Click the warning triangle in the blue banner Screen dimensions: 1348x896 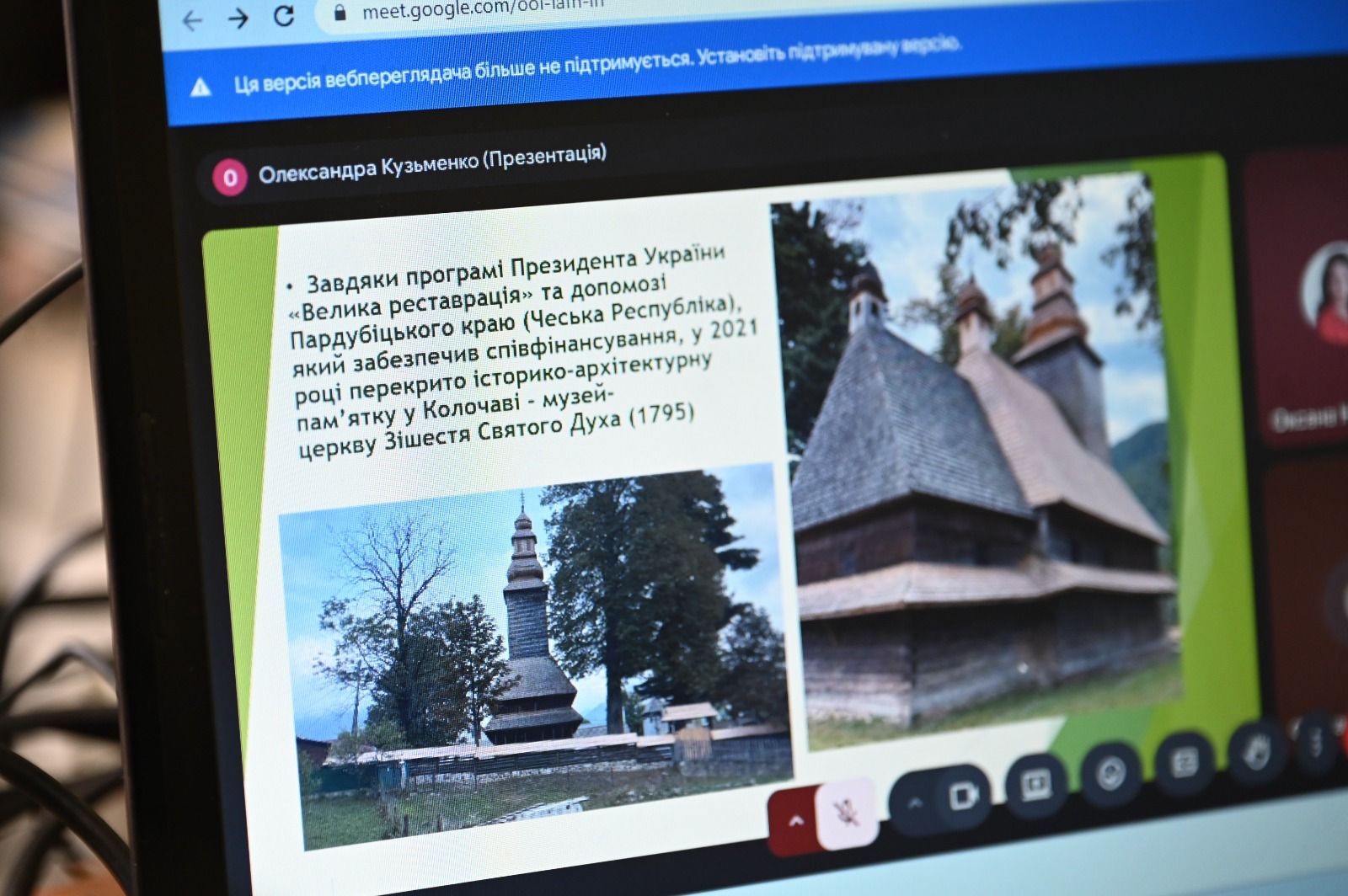click(201, 87)
